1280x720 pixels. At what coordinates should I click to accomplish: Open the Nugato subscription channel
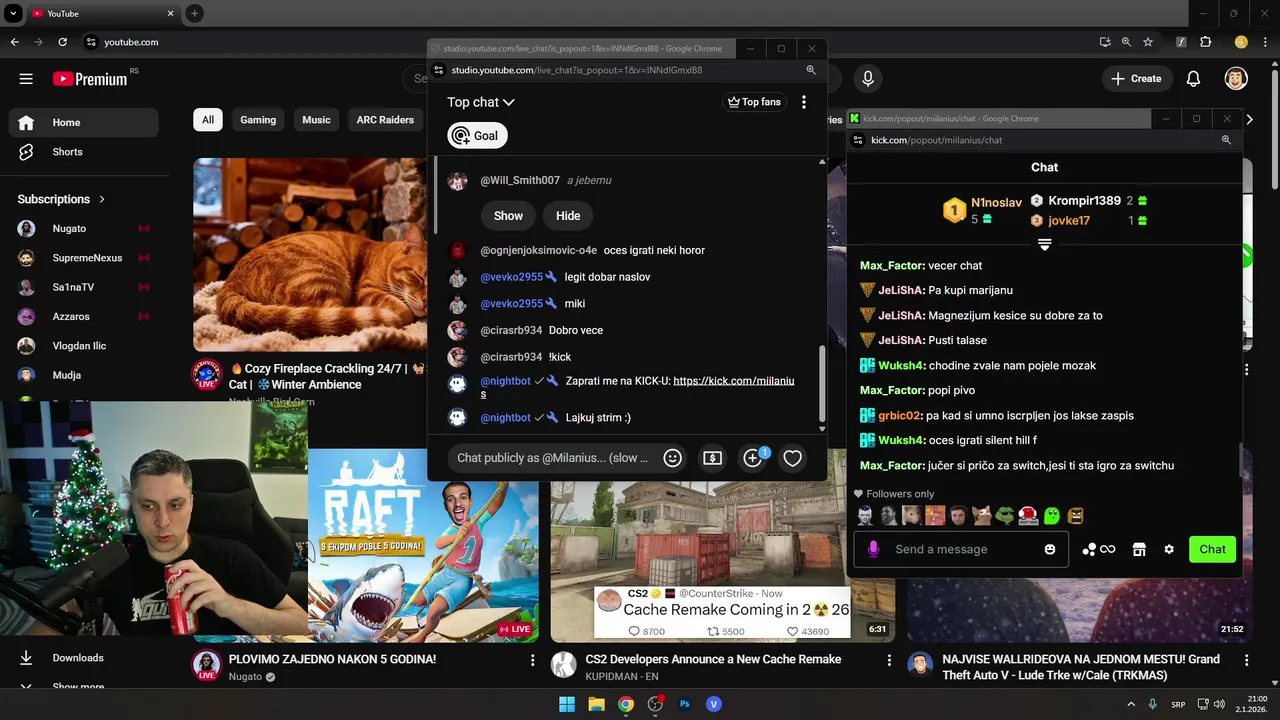click(83, 228)
